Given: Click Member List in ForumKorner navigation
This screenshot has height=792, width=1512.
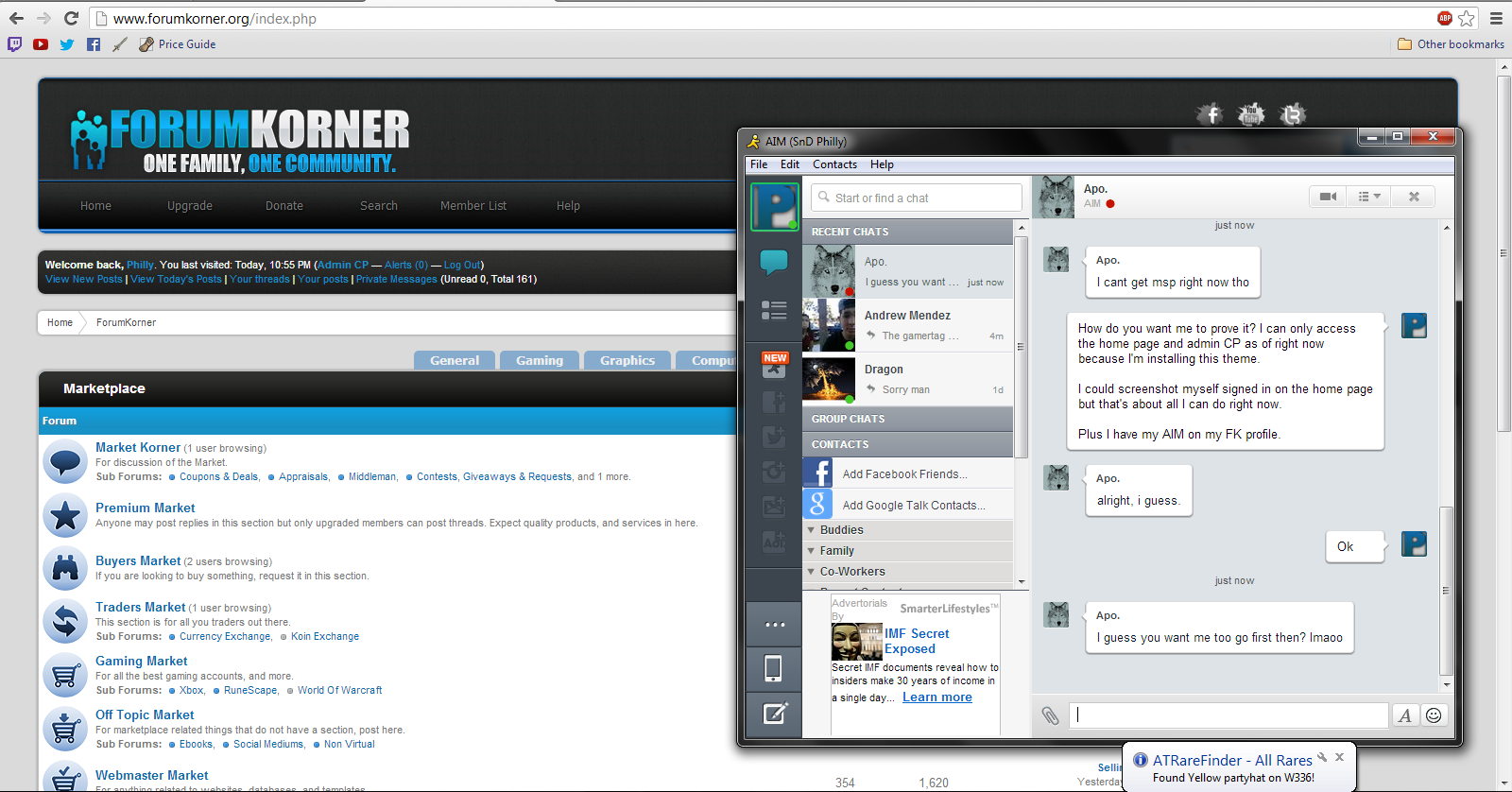Looking at the screenshot, I should (473, 205).
